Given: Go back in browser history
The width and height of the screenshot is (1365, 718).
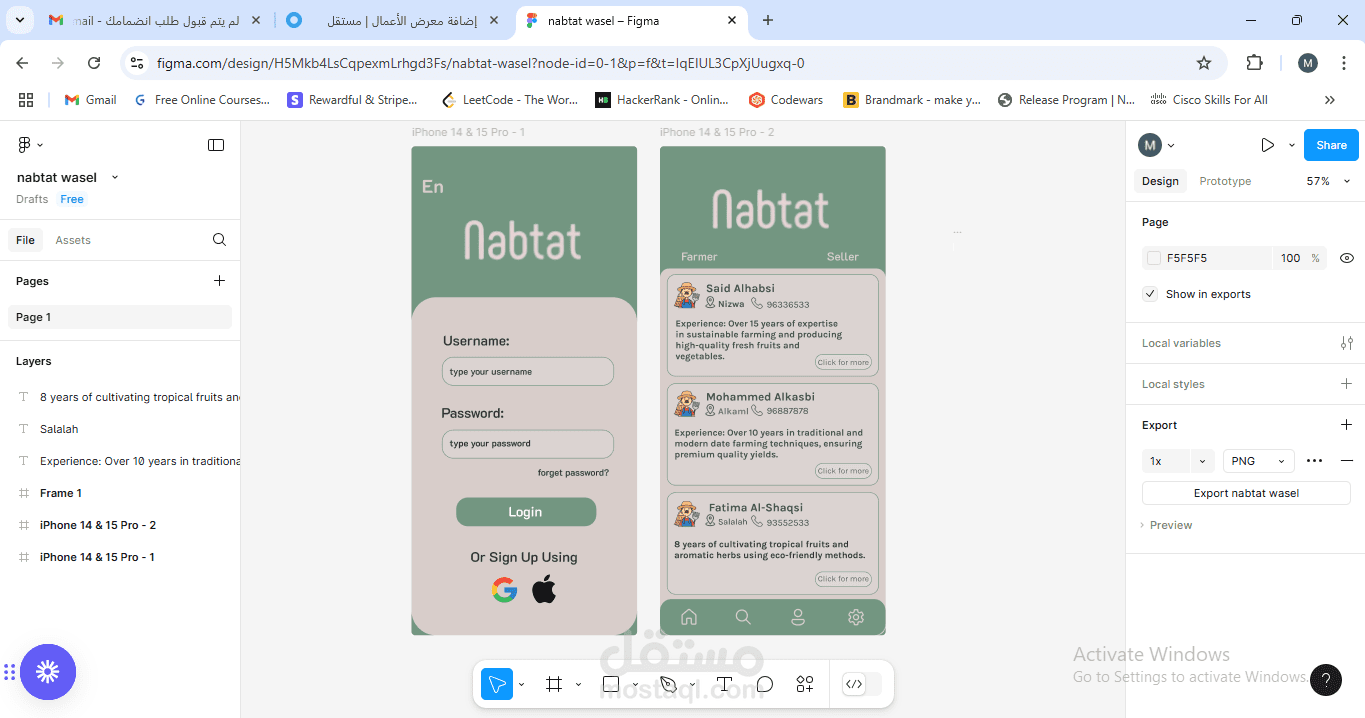Looking at the screenshot, I should tap(22, 63).
